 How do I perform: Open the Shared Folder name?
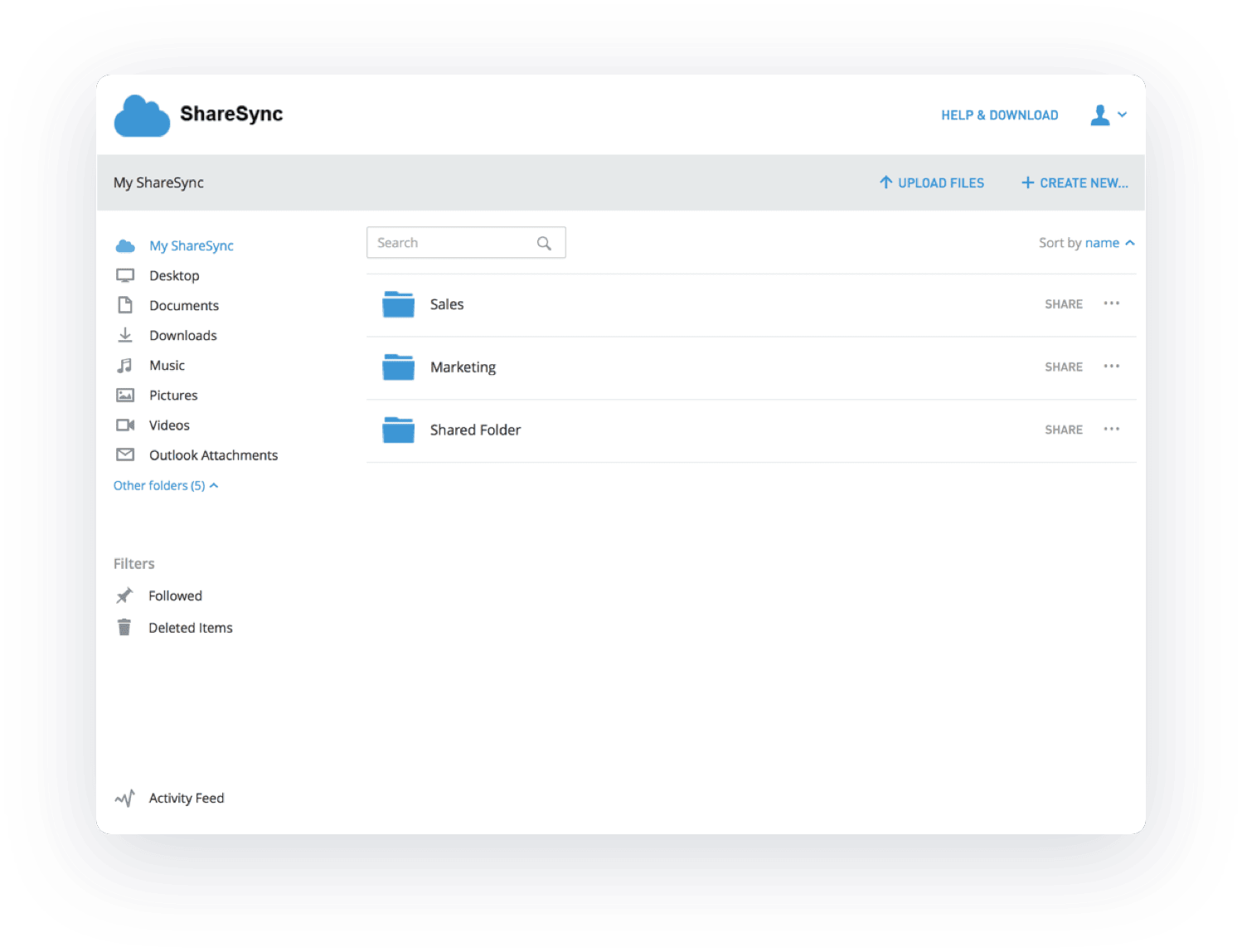[475, 430]
